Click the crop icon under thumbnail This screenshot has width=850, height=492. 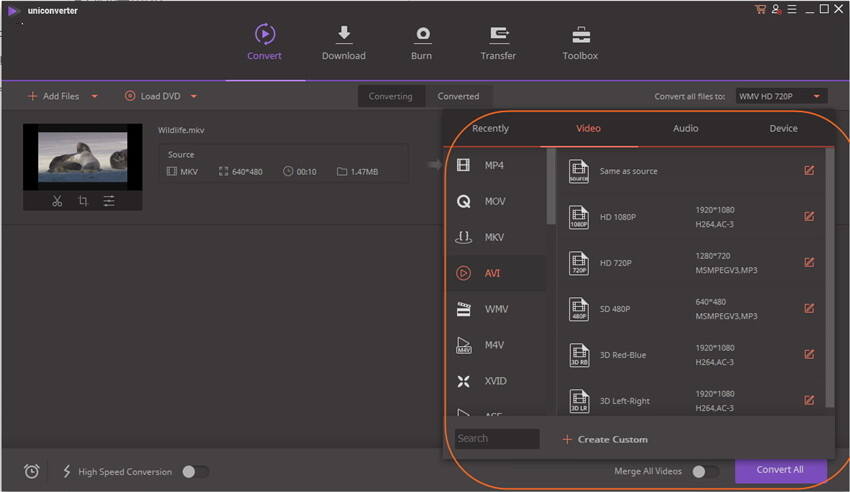tap(83, 201)
